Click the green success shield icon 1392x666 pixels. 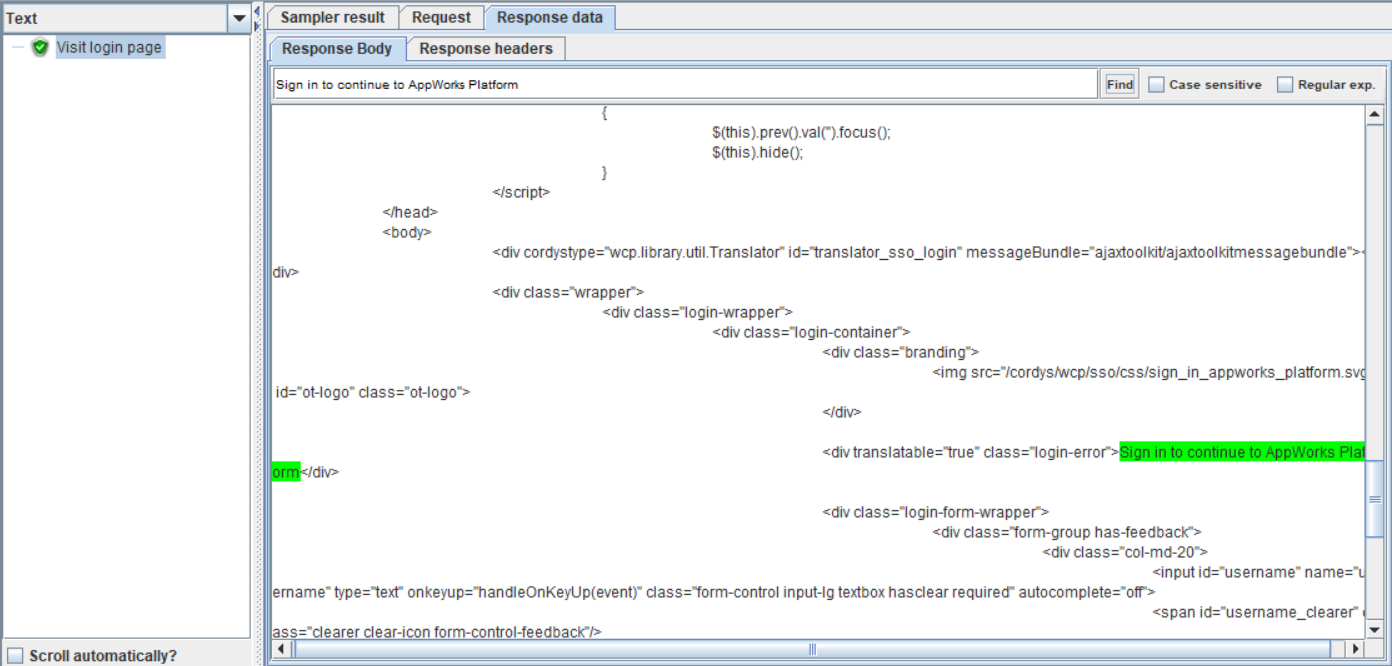tap(40, 47)
